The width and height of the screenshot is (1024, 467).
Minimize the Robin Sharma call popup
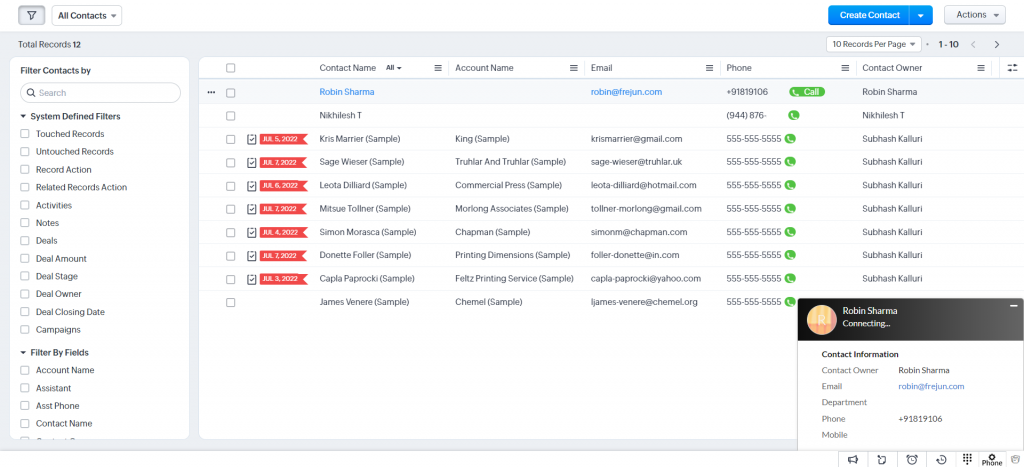tap(1014, 306)
